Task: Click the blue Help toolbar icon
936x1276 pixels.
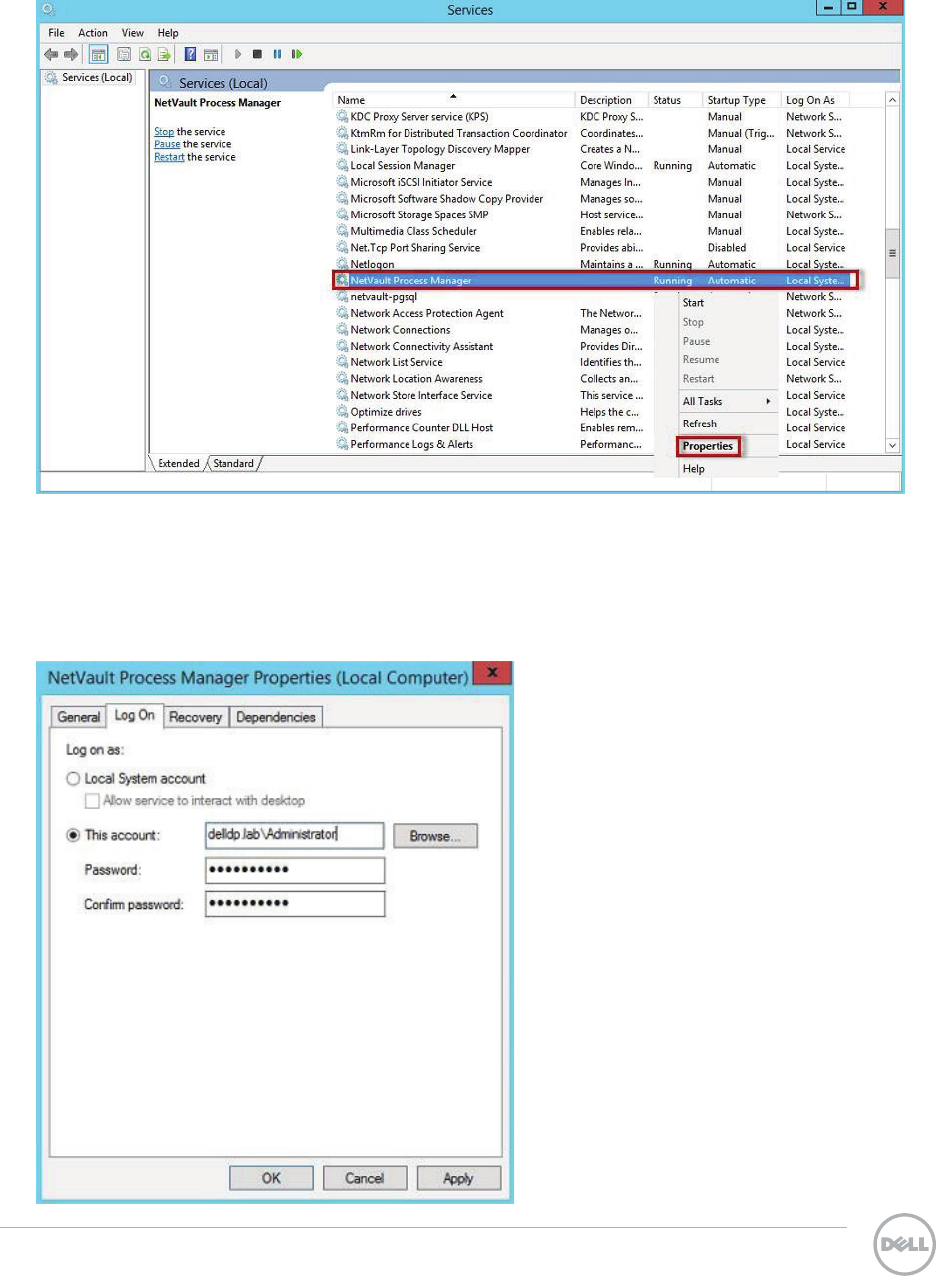Action: click(190, 54)
